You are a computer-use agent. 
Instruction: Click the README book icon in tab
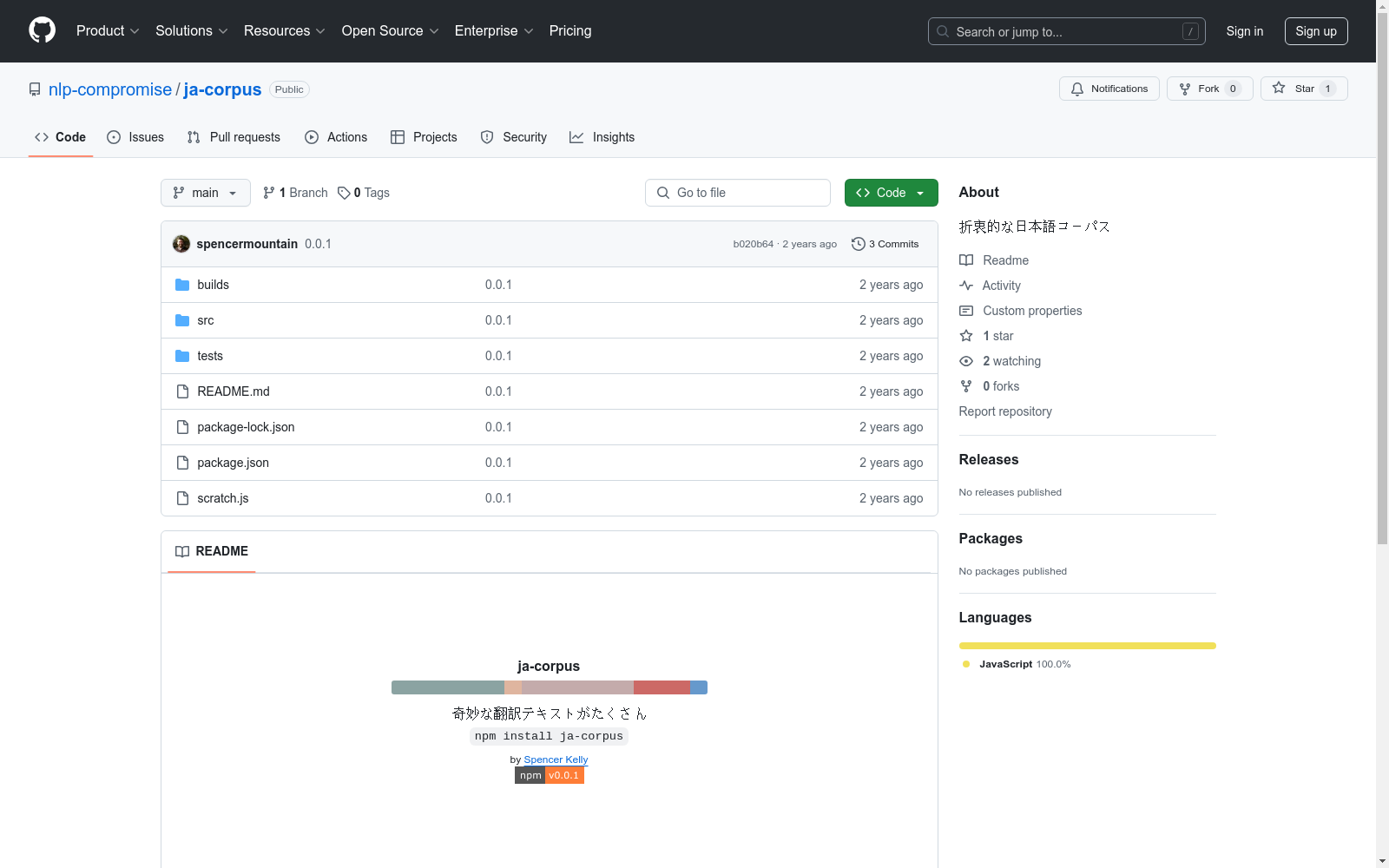[x=182, y=551]
